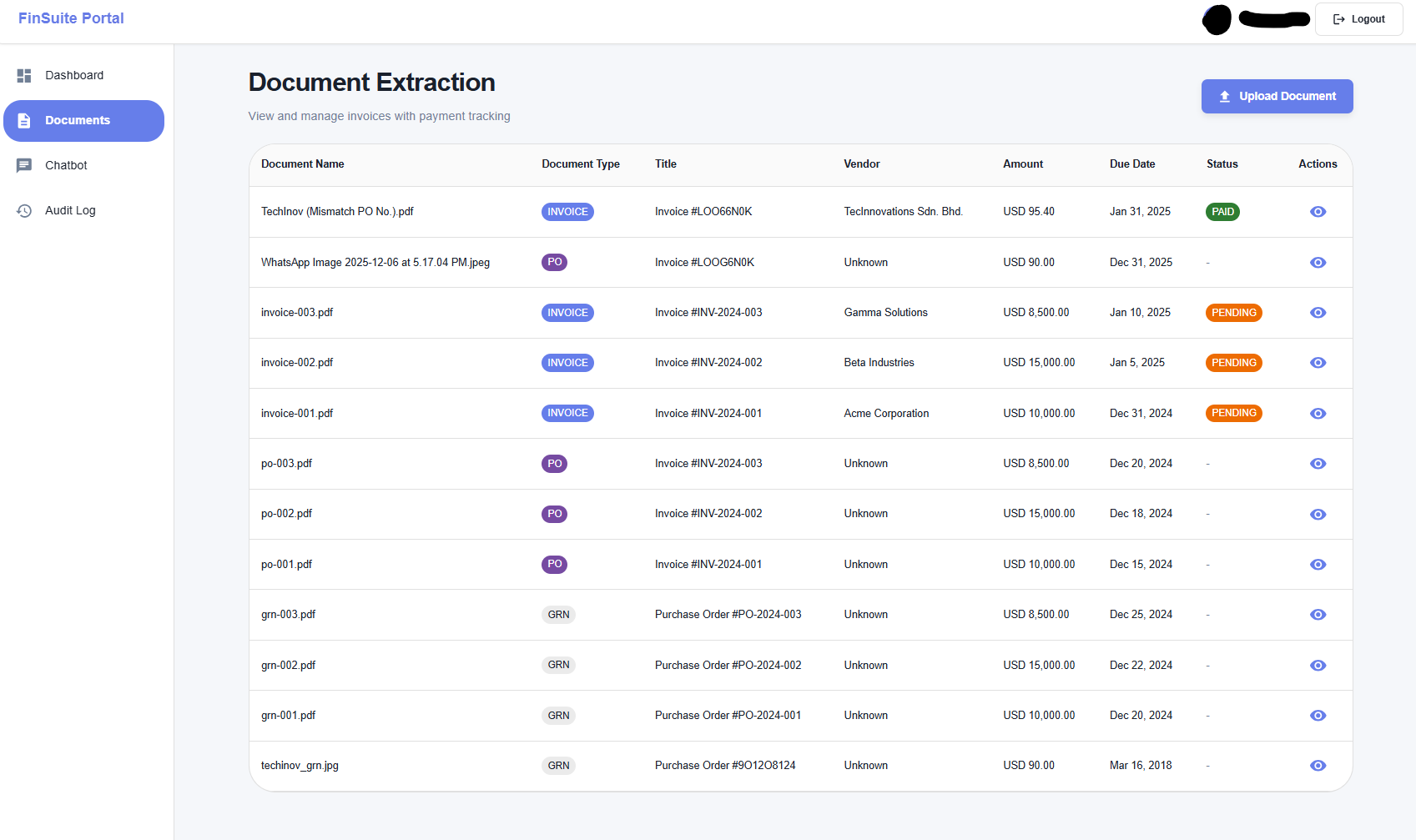The width and height of the screenshot is (1416, 840).
Task: Click the Due Date column header
Action: [1132, 164]
